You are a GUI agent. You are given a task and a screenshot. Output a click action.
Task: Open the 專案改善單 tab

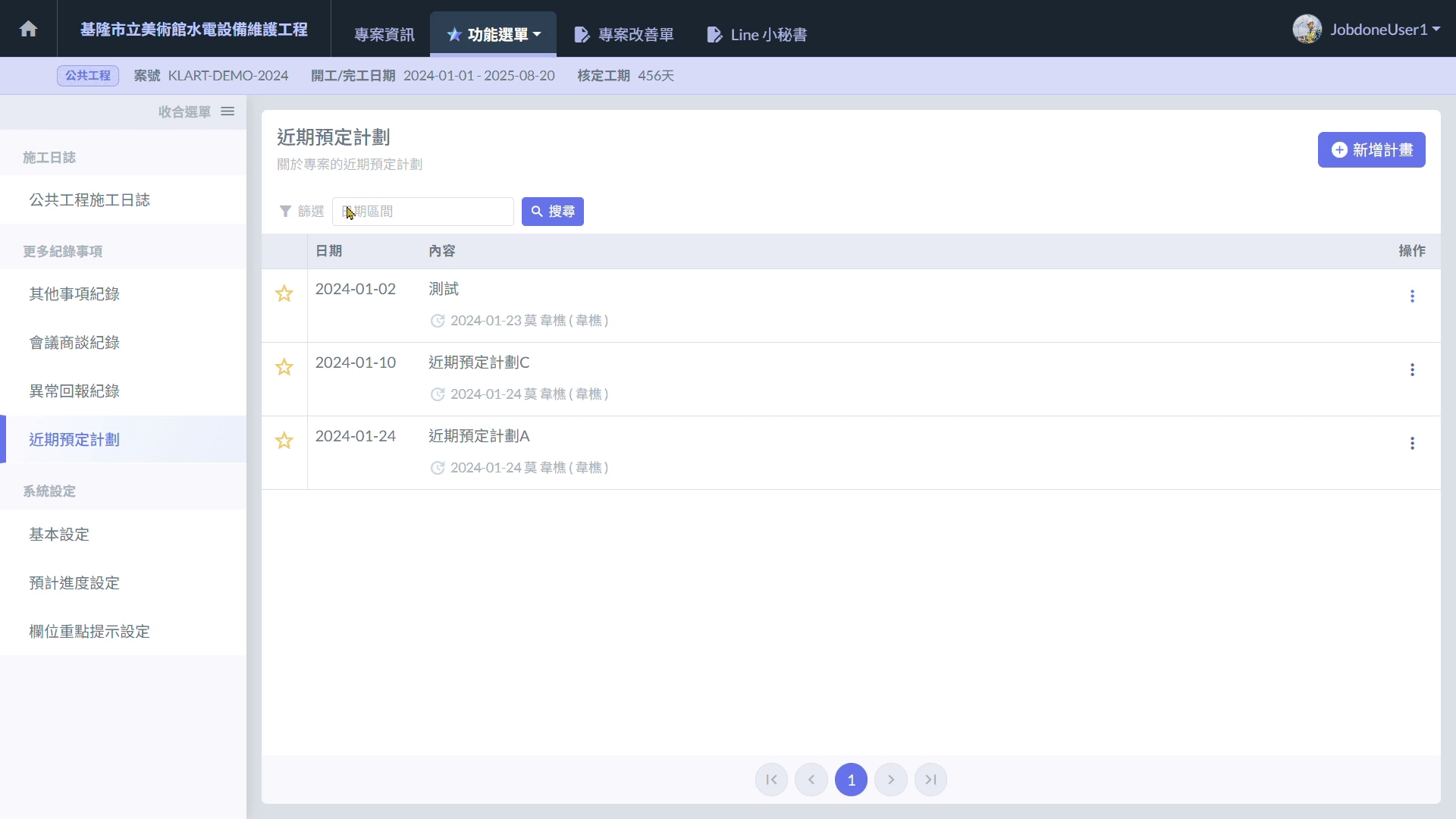tap(624, 35)
